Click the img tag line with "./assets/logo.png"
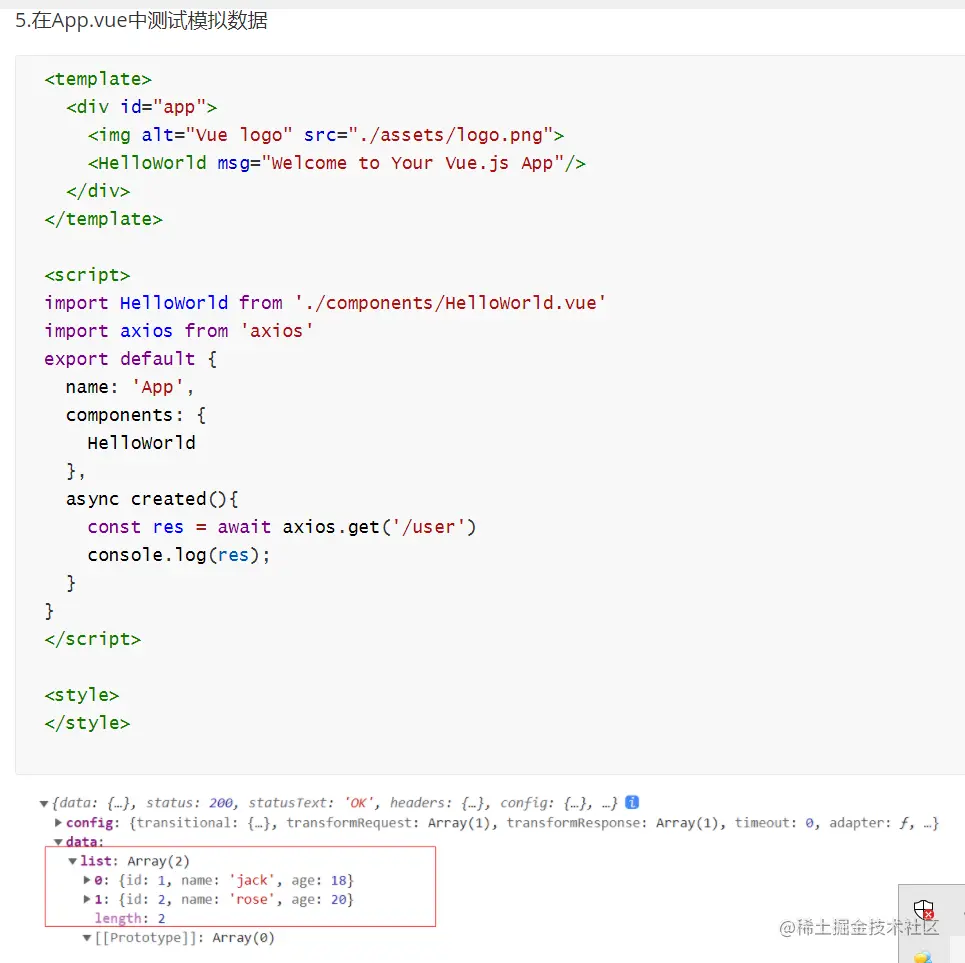This screenshot has width=965, height=963. 326,135
